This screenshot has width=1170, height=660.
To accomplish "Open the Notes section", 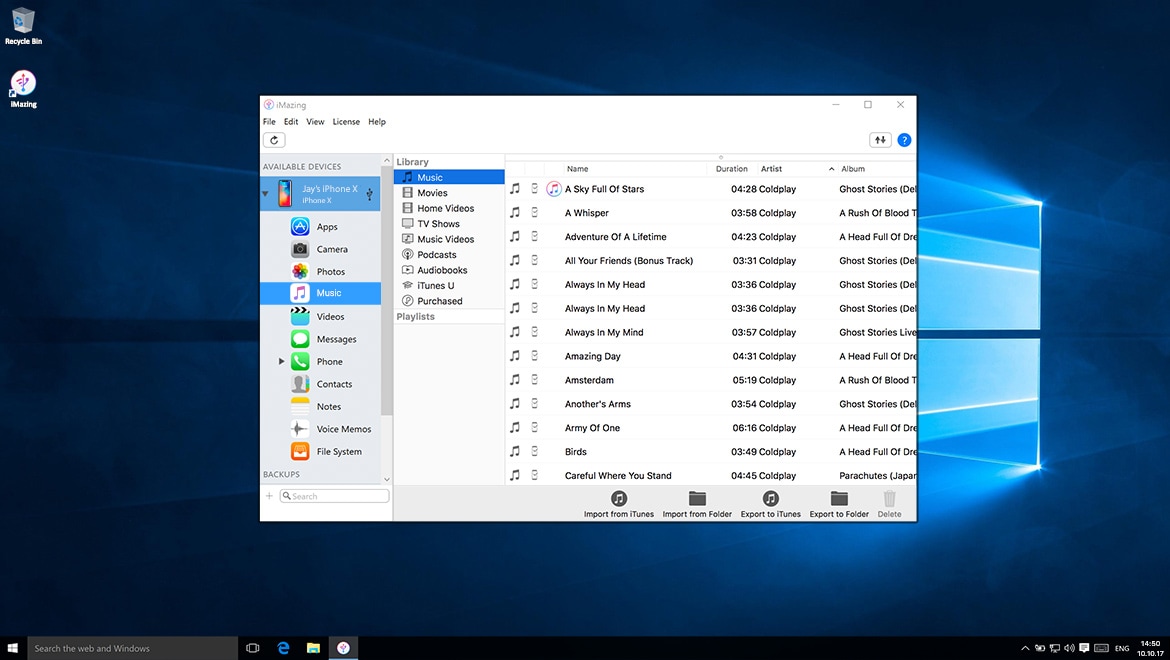I will click(327, 406).
